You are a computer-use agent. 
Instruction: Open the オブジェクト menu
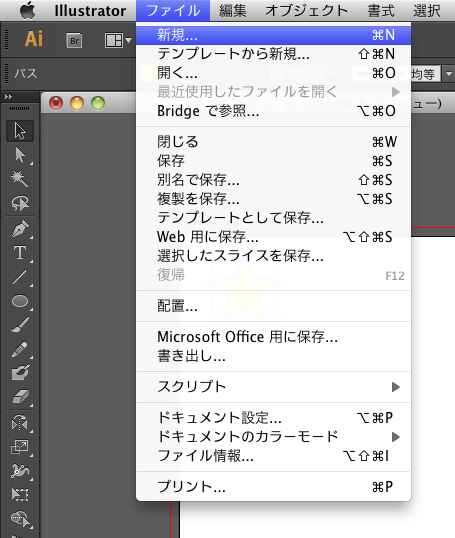(306, 11)
